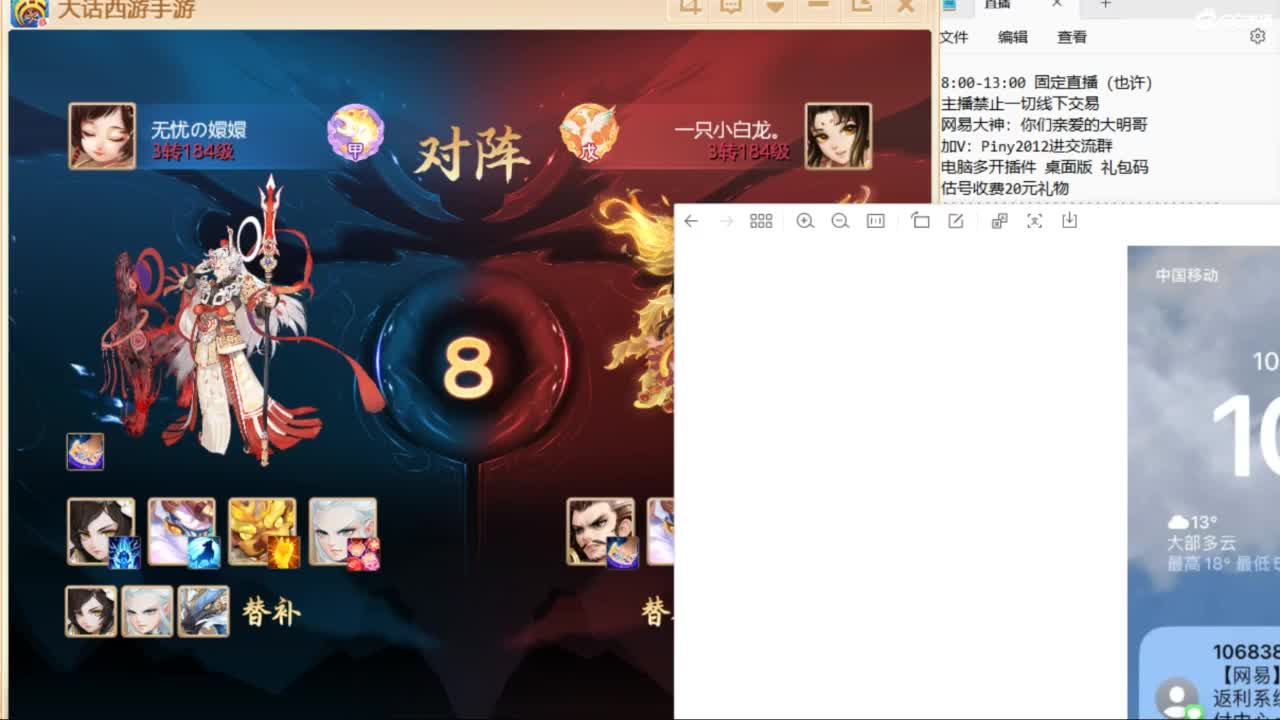Screen dimensions: 1280x720
Task: Click the line 主播禁止一切线下交易
Action: click(1020, 104)
